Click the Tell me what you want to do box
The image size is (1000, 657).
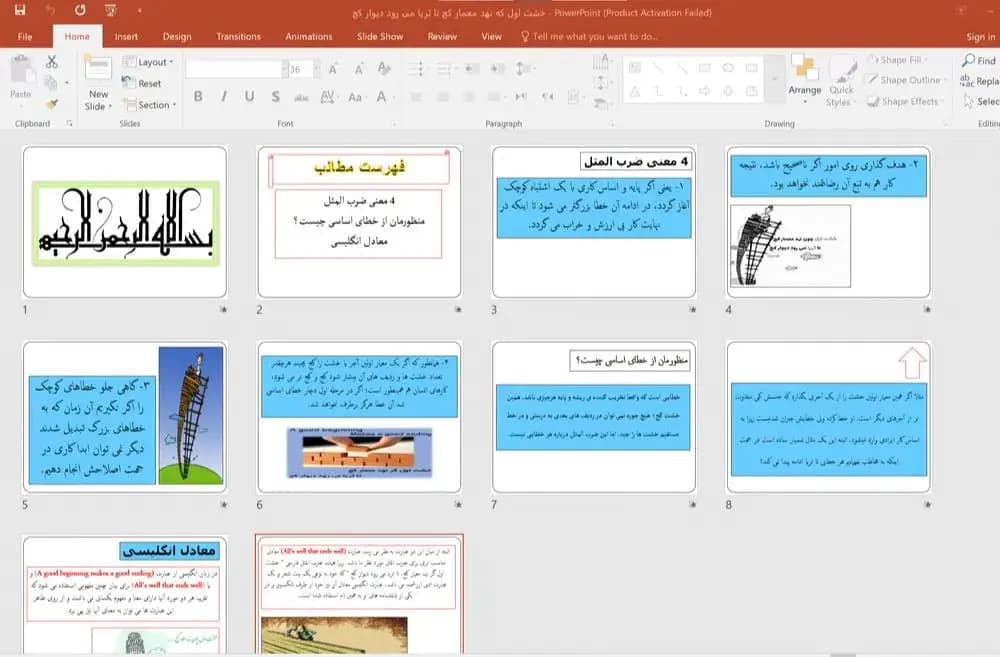590,36
